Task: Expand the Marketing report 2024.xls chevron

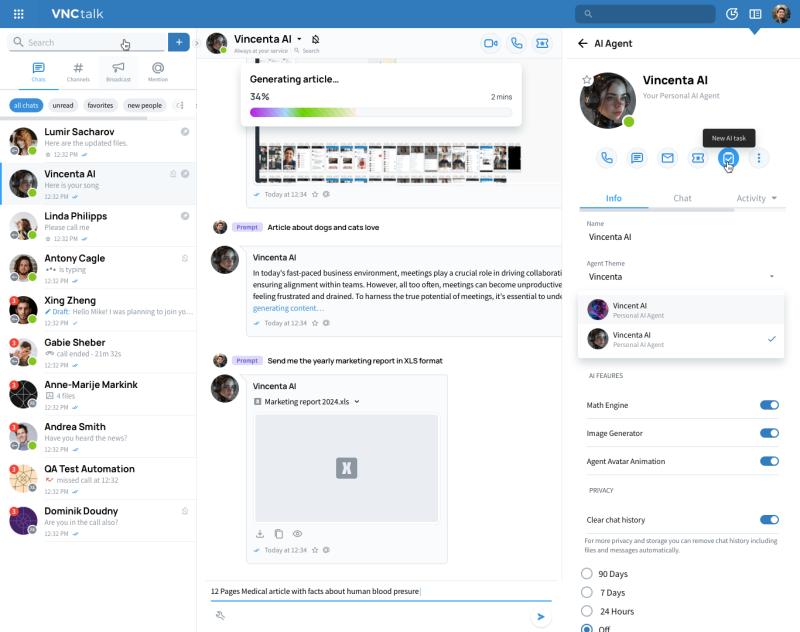Action: point(357,402)
